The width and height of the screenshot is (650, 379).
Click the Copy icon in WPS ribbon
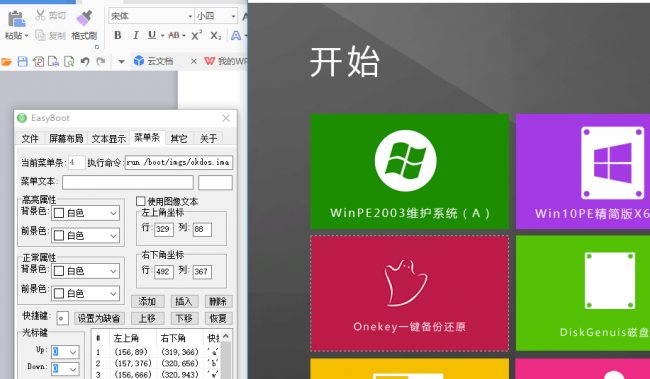(40, 35)
